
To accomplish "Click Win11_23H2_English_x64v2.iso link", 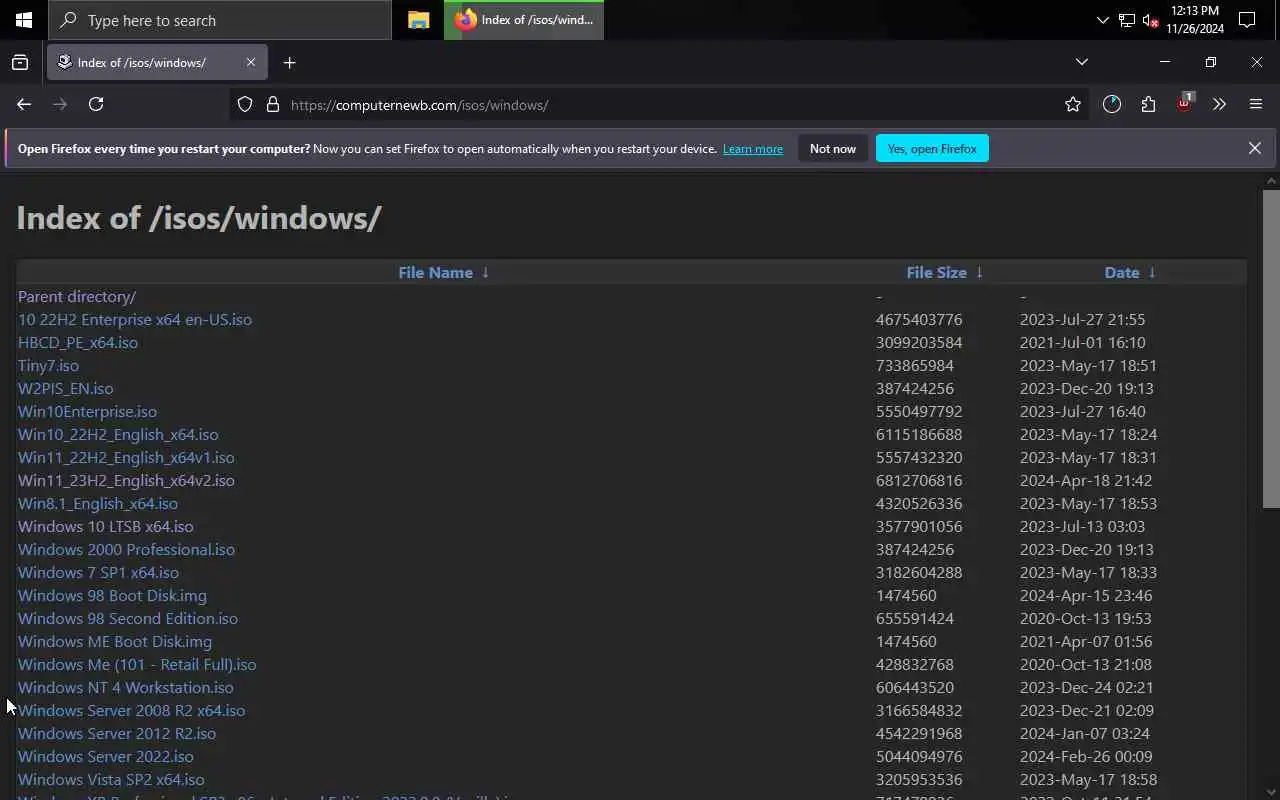I will [126, 480].
